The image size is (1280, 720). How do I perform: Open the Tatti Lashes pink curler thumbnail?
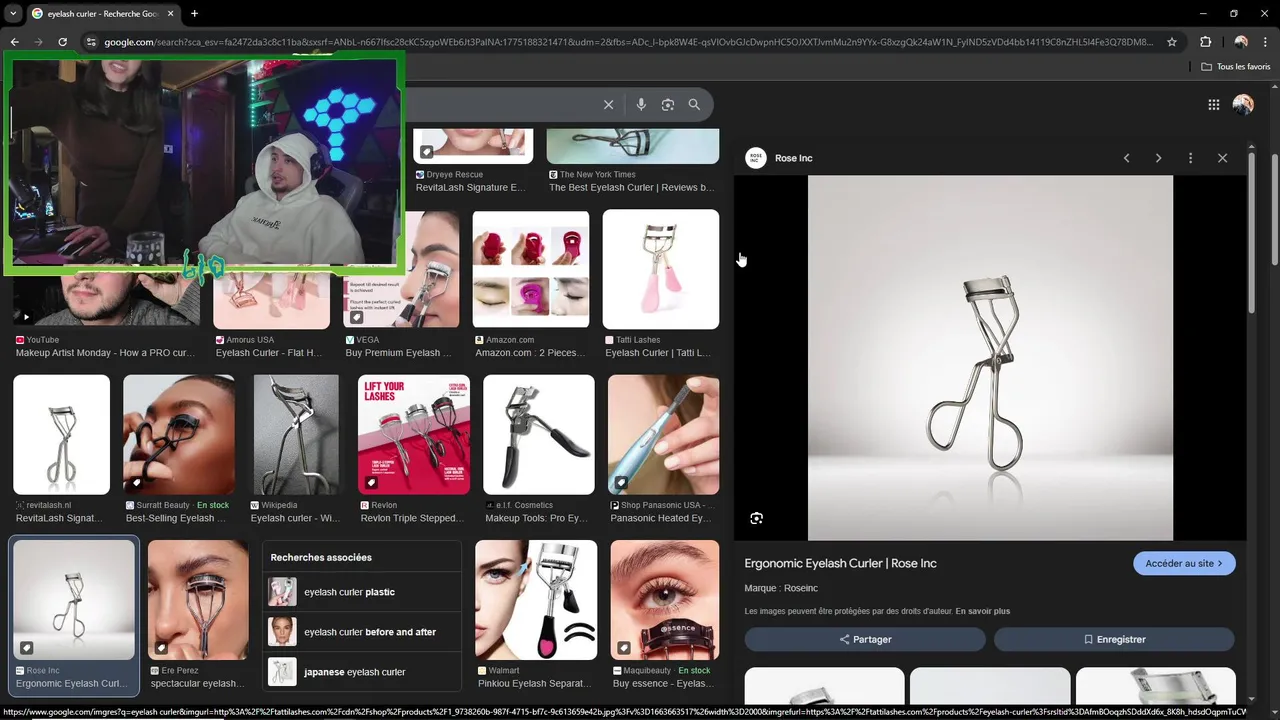coord(660,269)
